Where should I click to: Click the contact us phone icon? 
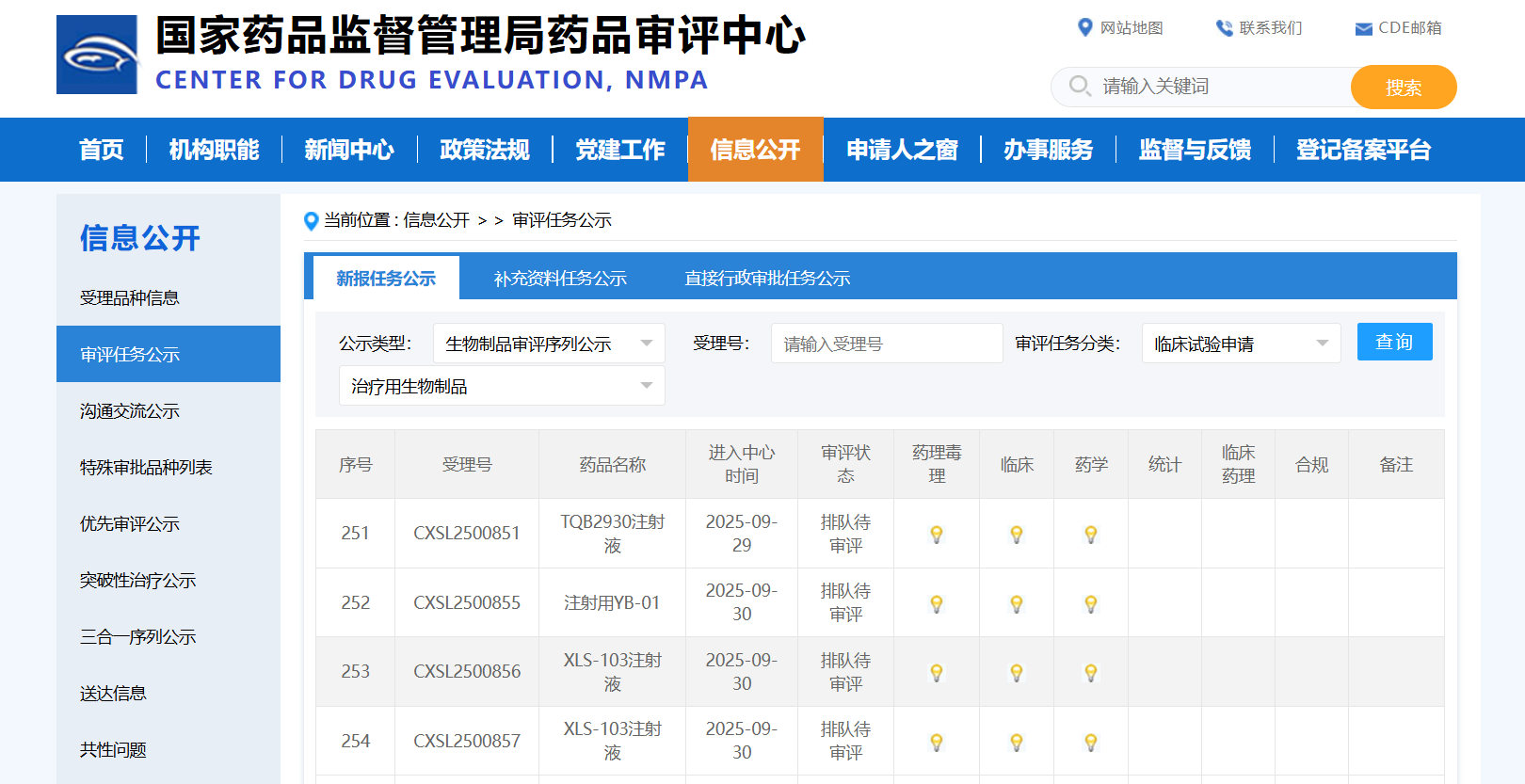coord(1224,28)
